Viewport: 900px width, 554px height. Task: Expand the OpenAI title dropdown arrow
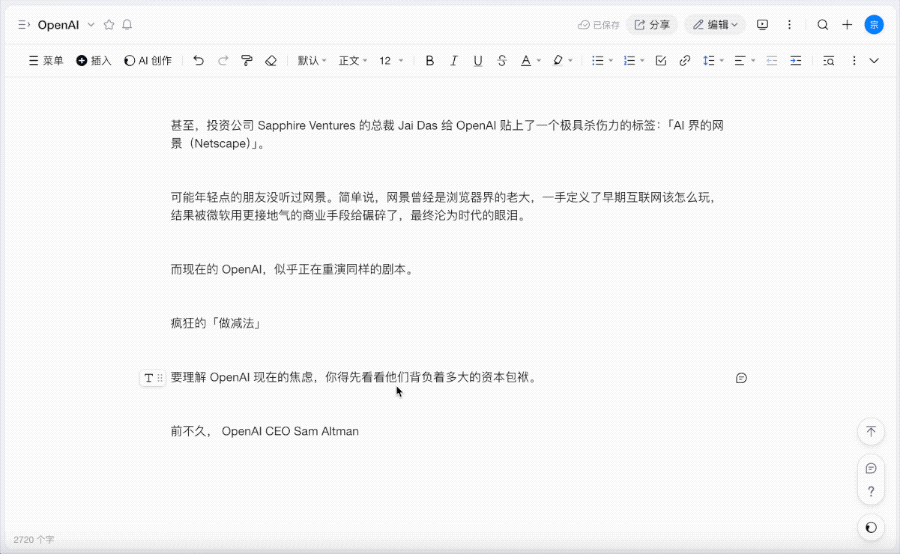tap(91, 25)
